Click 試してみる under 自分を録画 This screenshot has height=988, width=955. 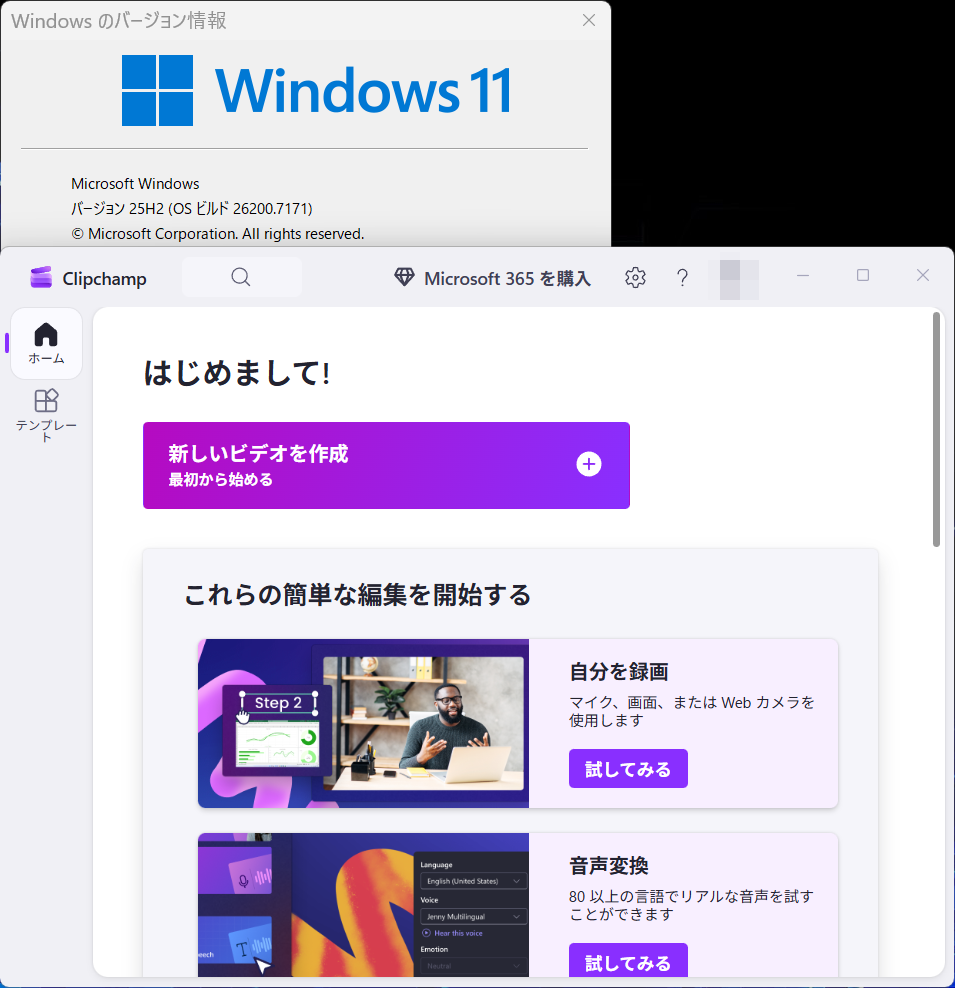click(x=628, y=769)
